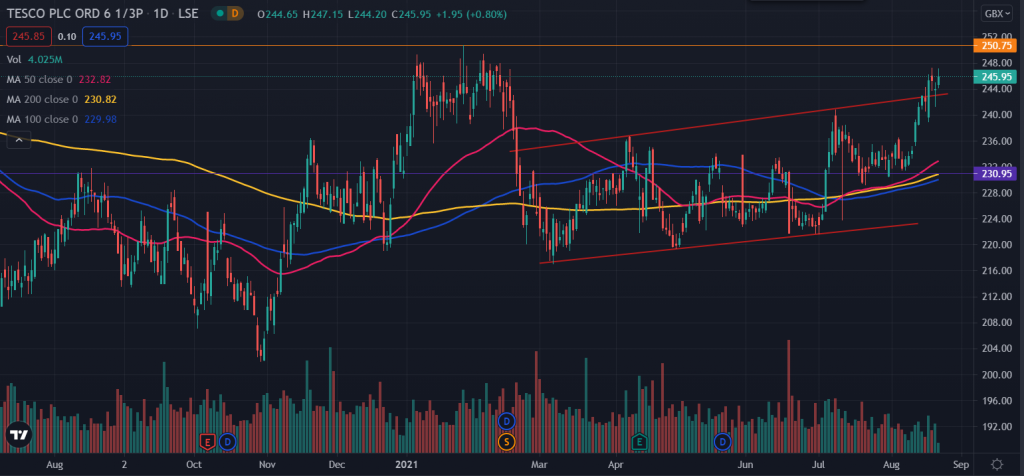Click the Mar label on time axis

539,465
